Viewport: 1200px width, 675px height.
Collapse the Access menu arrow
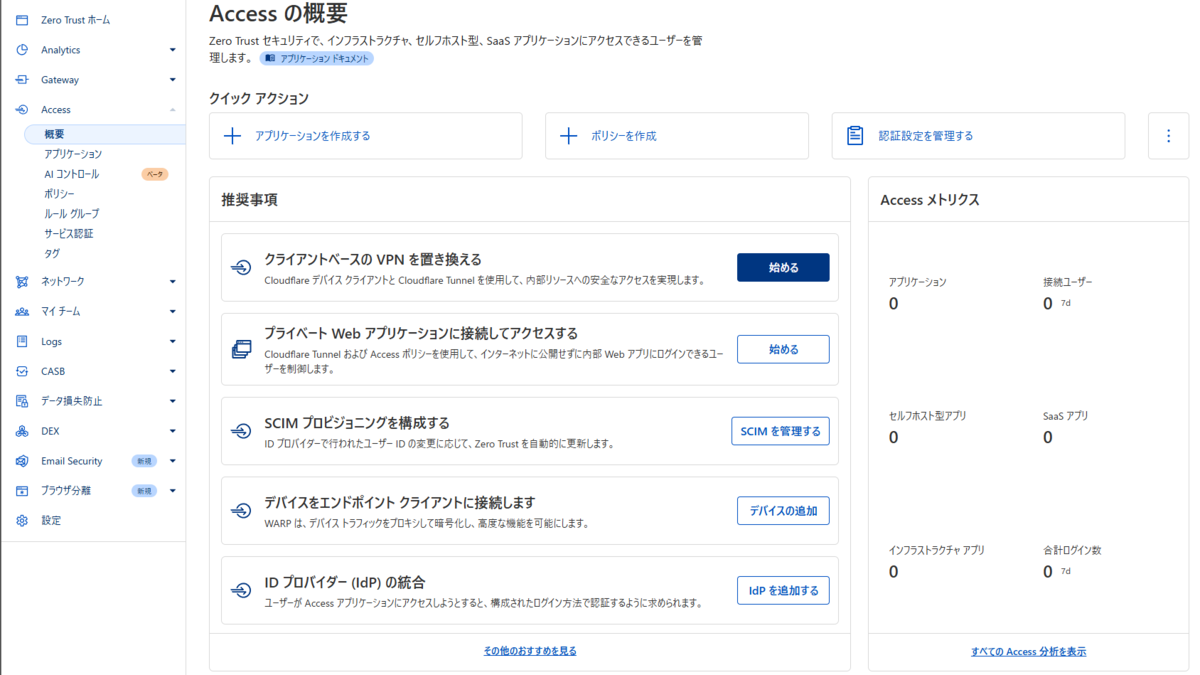173,110
